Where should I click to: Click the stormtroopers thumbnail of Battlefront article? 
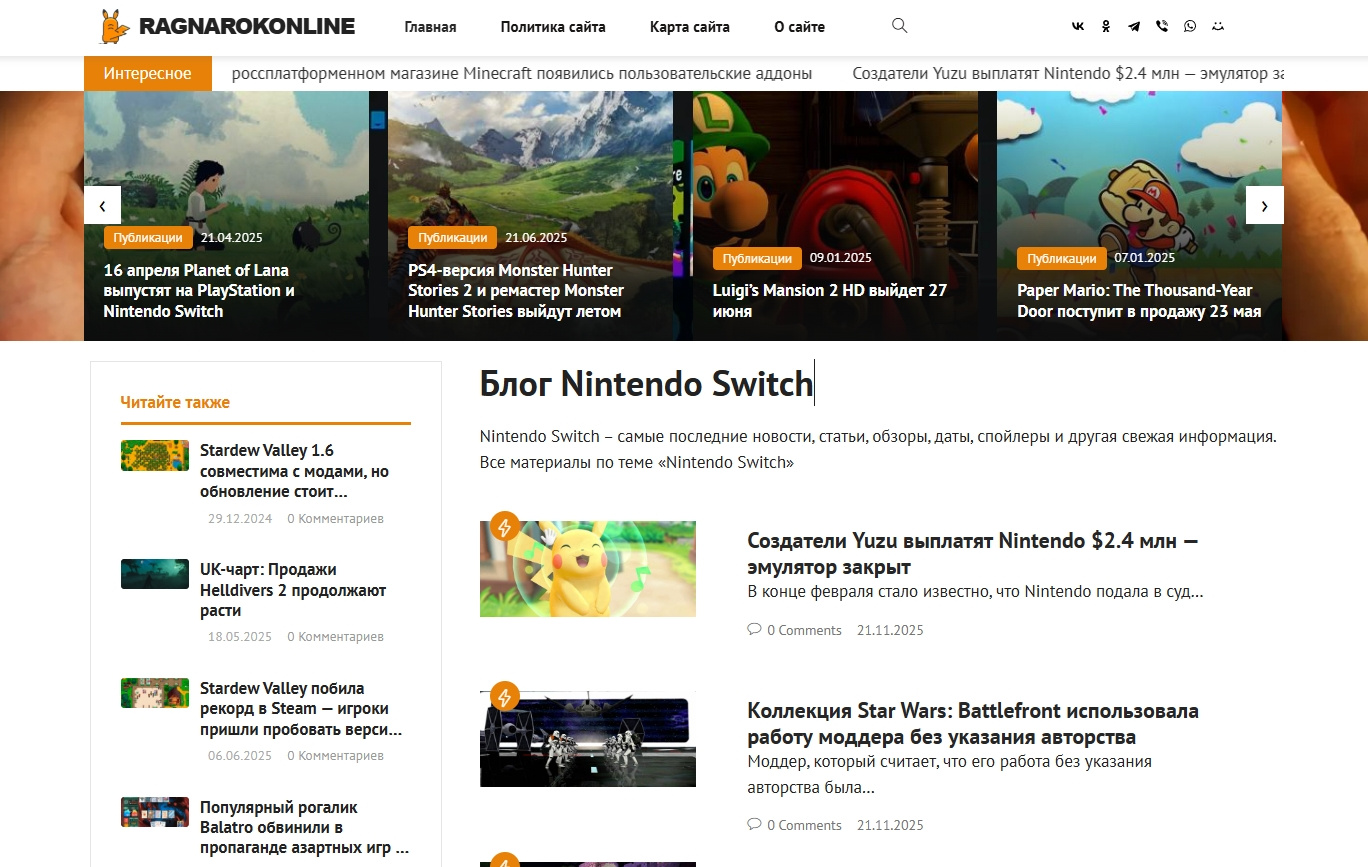[x=588, y=739]
